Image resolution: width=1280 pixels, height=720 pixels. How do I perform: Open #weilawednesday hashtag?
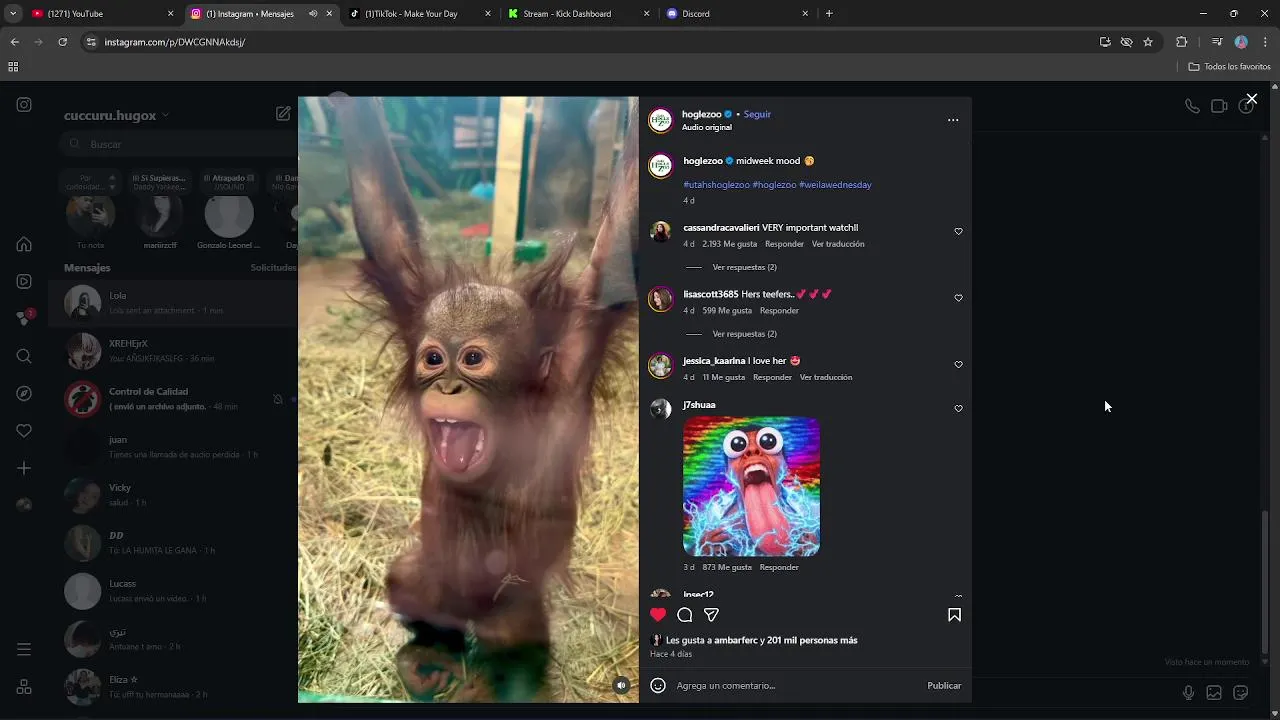pyautogui.click(x=835, y=185)
